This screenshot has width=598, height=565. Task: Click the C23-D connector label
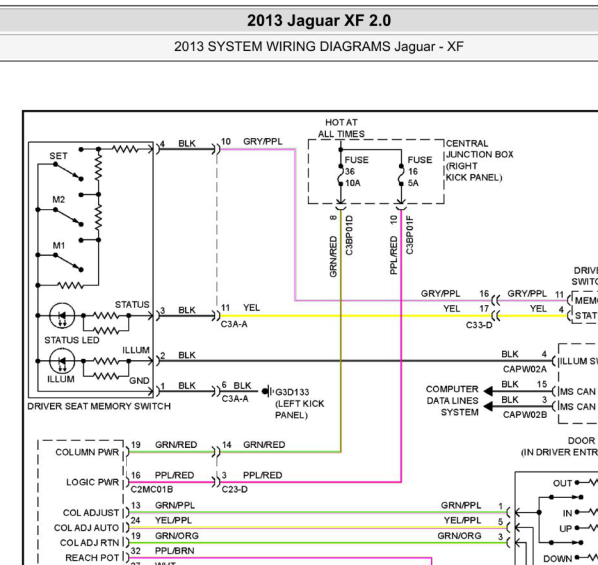(x=235, y=489)
